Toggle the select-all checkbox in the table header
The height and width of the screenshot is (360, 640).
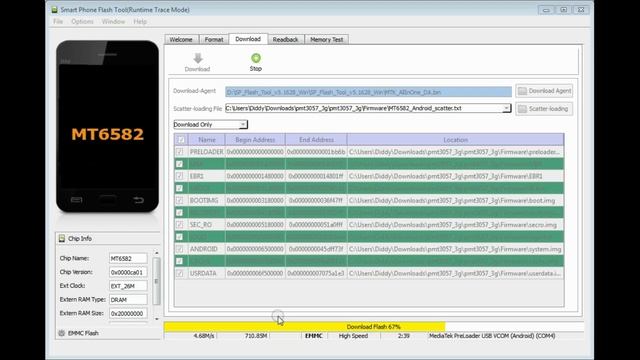coord(180,140)
